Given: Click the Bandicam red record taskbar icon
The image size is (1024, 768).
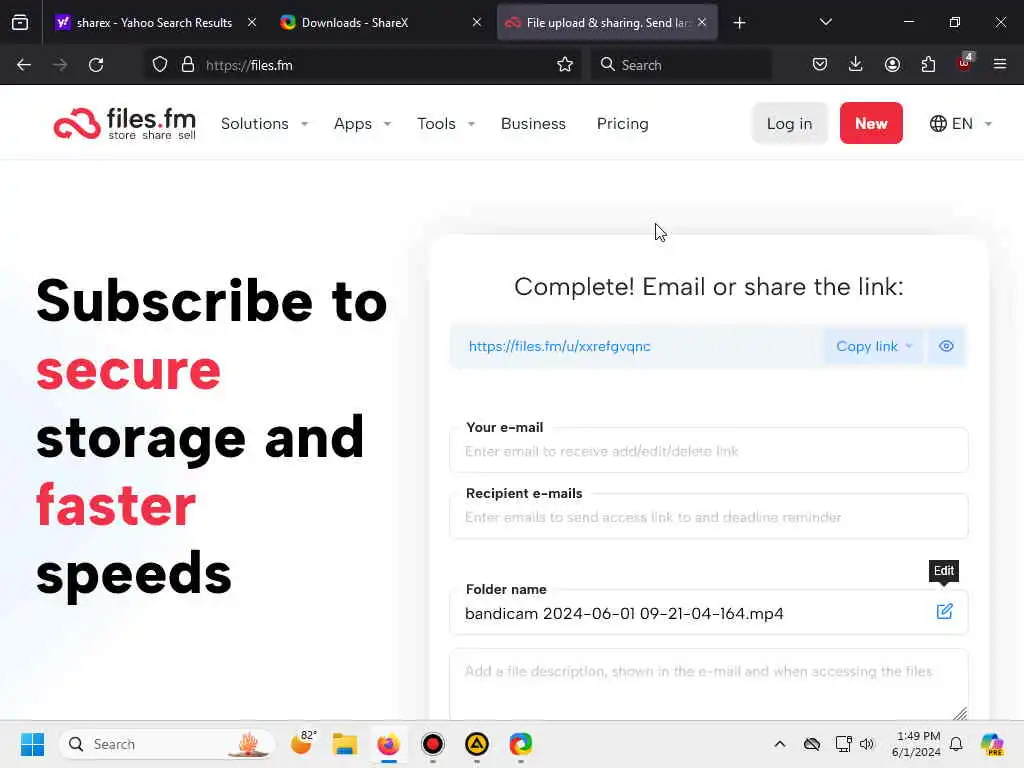Looking at the screenshot, I should [432, 744].
